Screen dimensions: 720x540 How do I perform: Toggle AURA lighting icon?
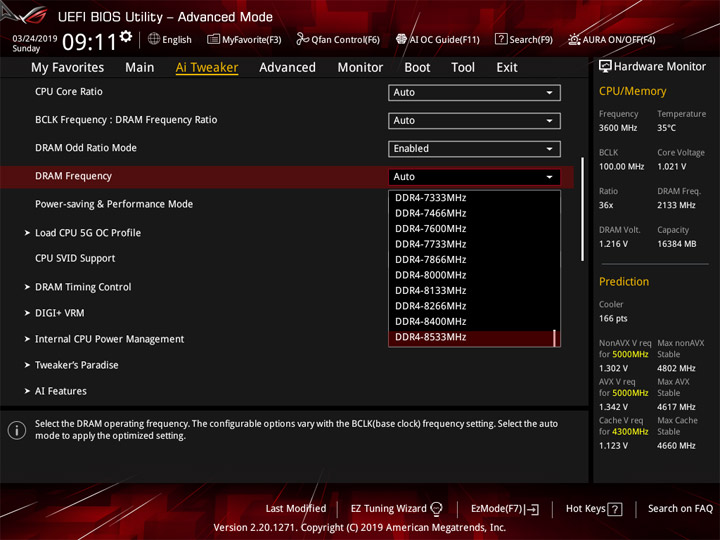[x=574, y=39]
